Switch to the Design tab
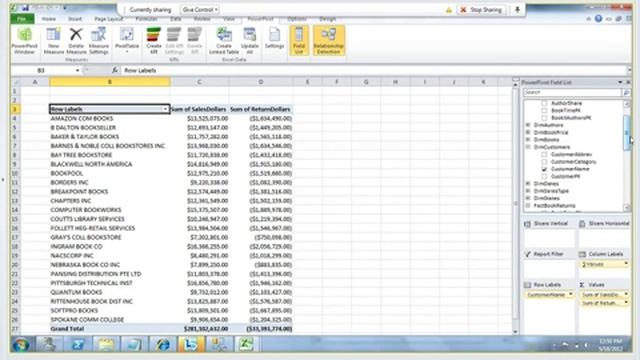 click(327, 19)
